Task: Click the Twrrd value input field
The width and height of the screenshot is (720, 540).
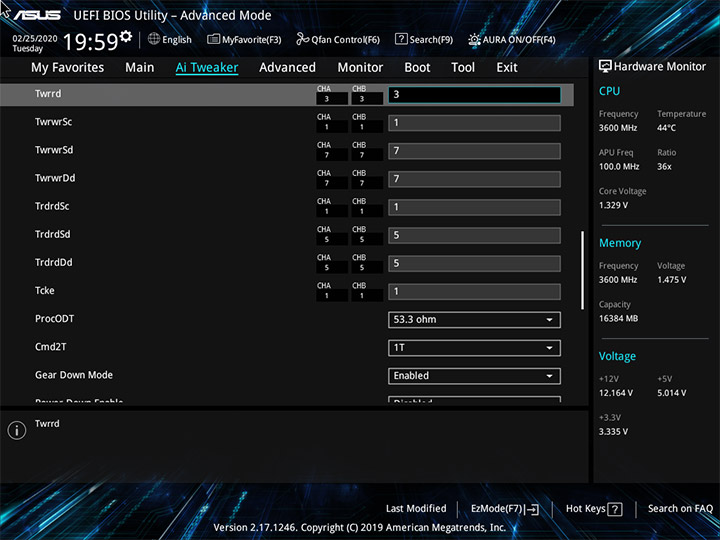Action: pos(474,95)
